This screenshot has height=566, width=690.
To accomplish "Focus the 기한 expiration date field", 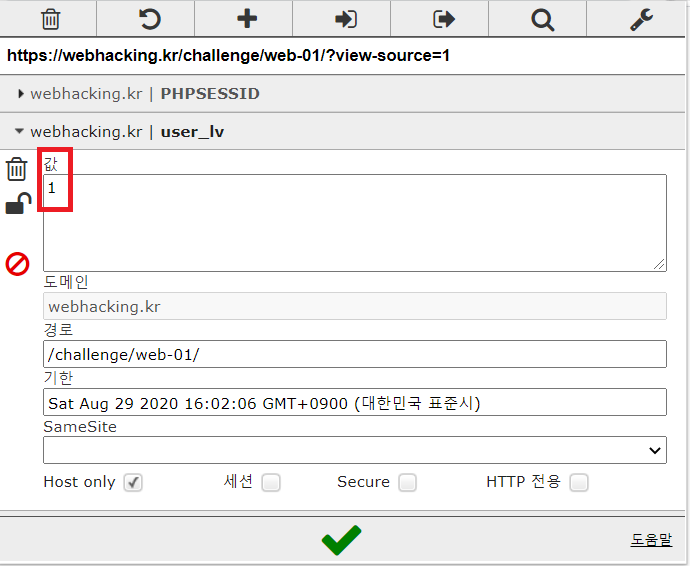I will point(355,402).
